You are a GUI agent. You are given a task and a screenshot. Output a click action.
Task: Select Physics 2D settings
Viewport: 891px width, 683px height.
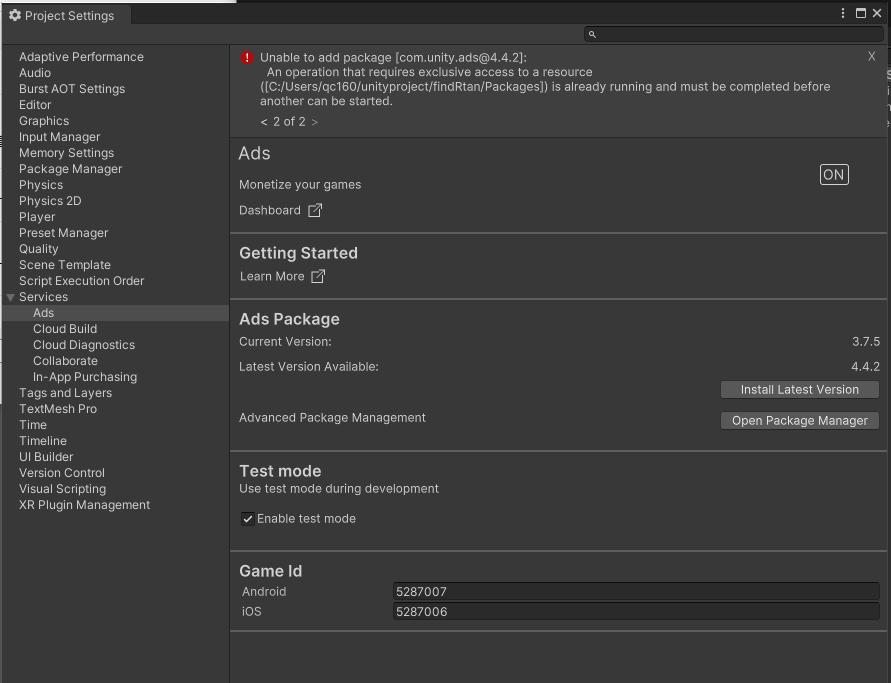(50, 201)
